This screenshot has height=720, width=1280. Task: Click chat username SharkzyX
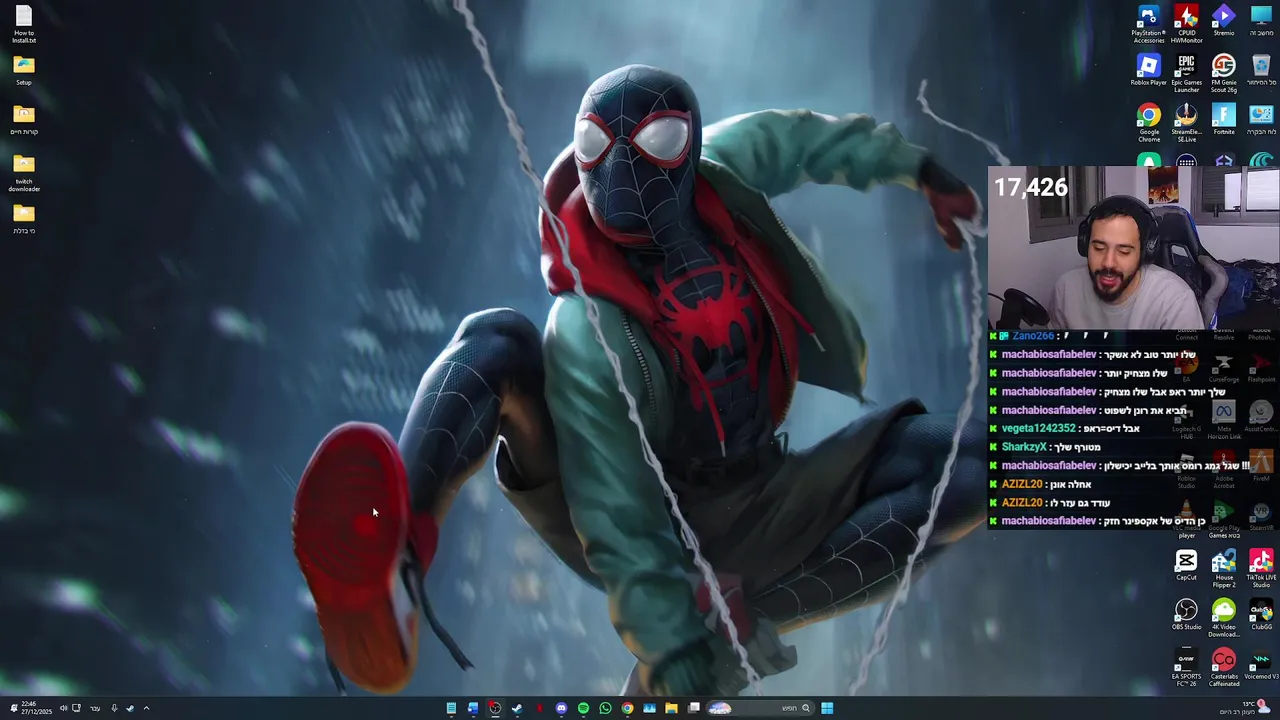[x=1023, y=447]
